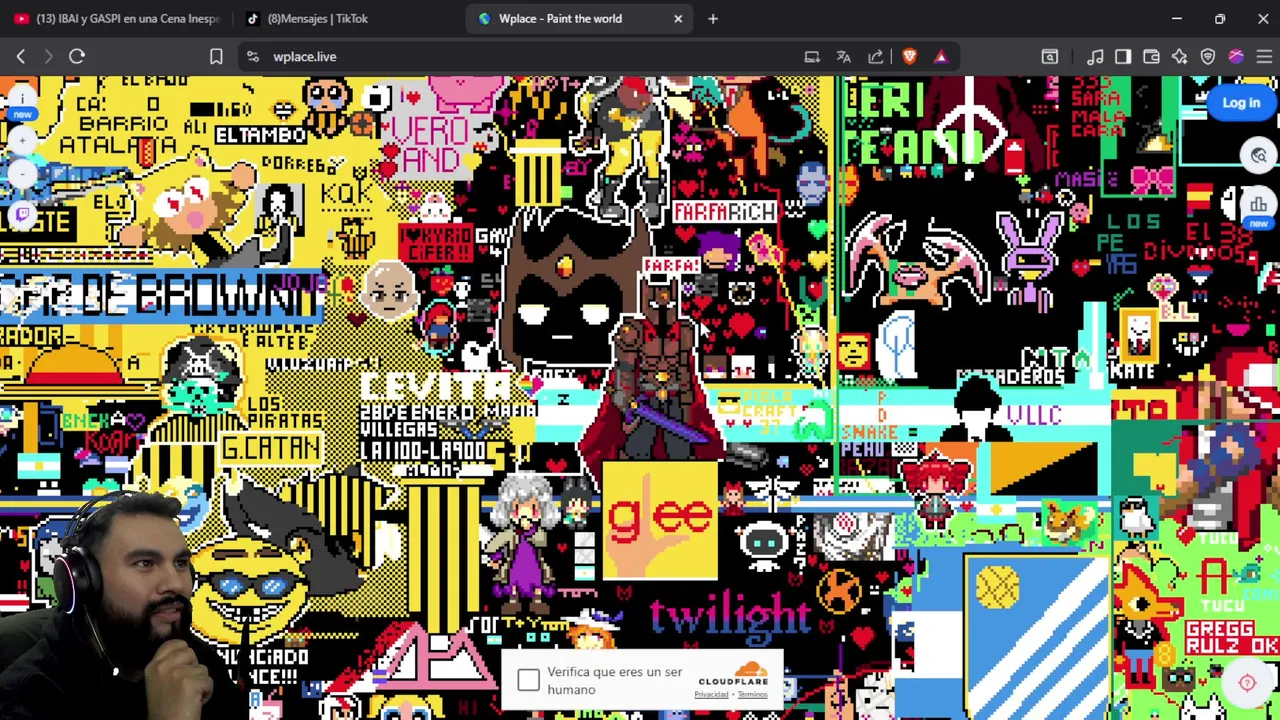Click the share page icon
The image size is (1280, 720).
(876, 57)
